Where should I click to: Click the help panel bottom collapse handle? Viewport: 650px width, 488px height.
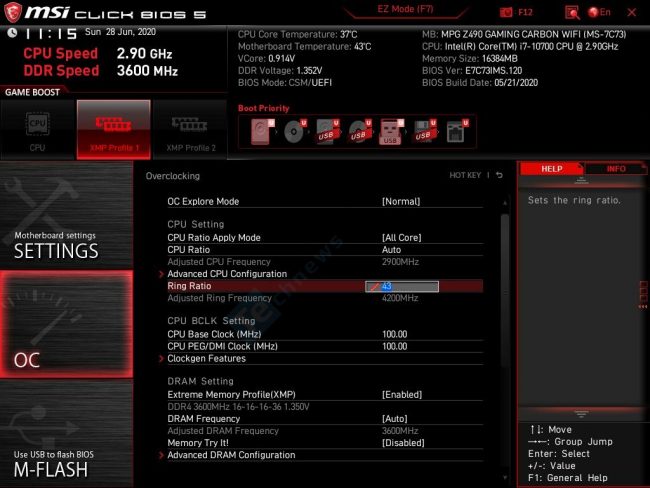click(x=581, y=414)
